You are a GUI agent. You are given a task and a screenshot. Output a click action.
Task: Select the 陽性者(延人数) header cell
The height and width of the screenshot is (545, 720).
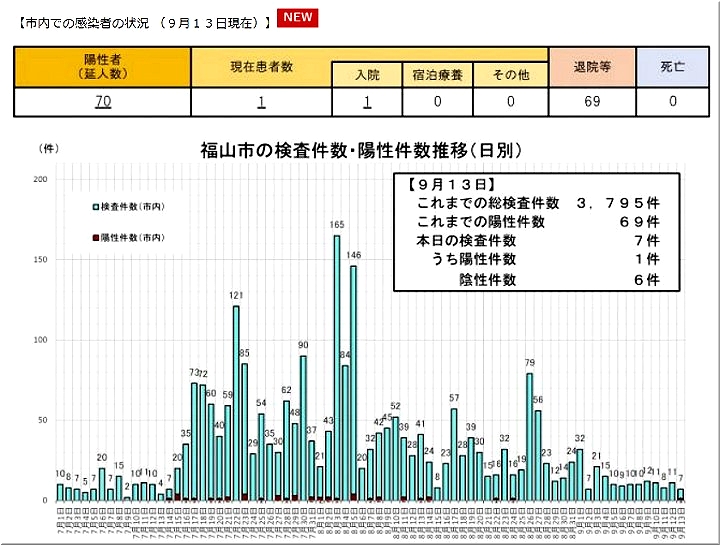click(x=103, y=66)
